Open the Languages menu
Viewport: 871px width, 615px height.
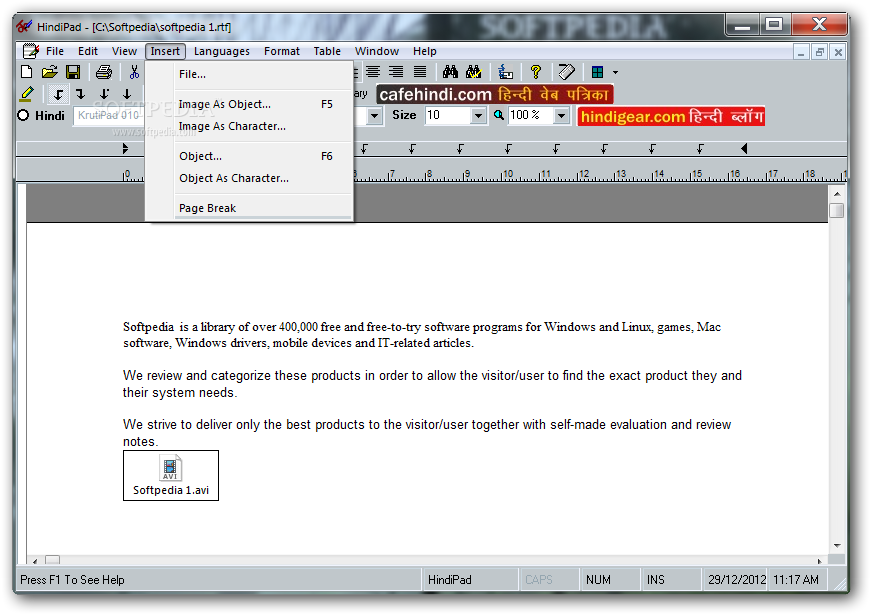coord(222,51)
